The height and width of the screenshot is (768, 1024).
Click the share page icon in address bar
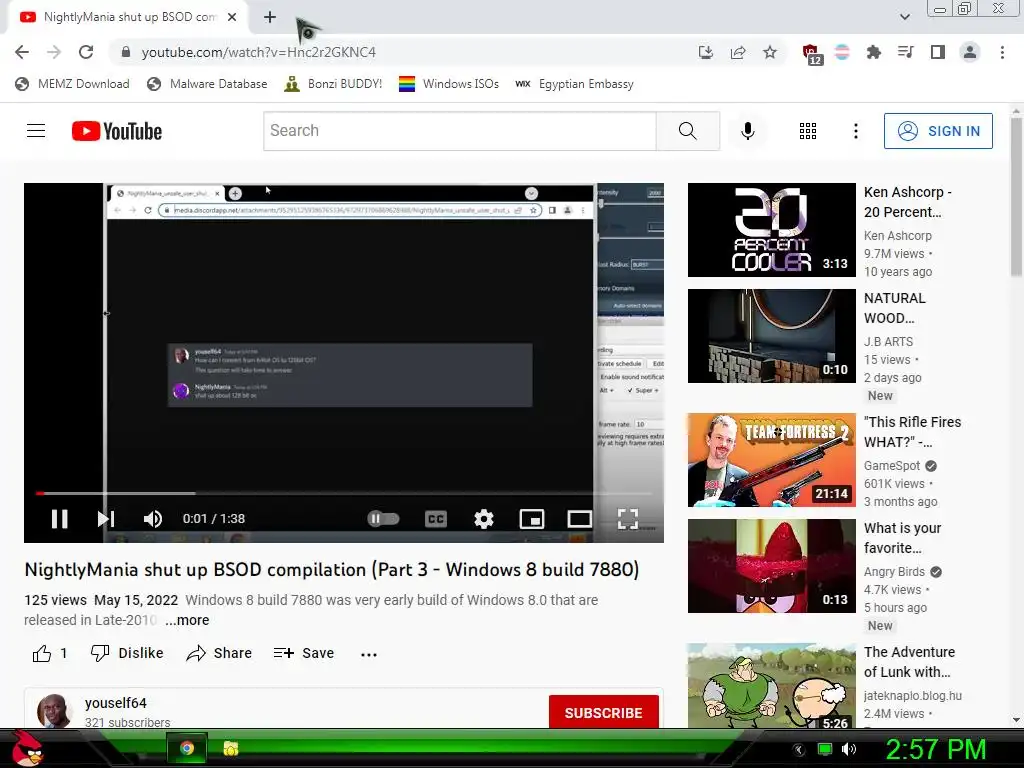[x=738, y=52]
